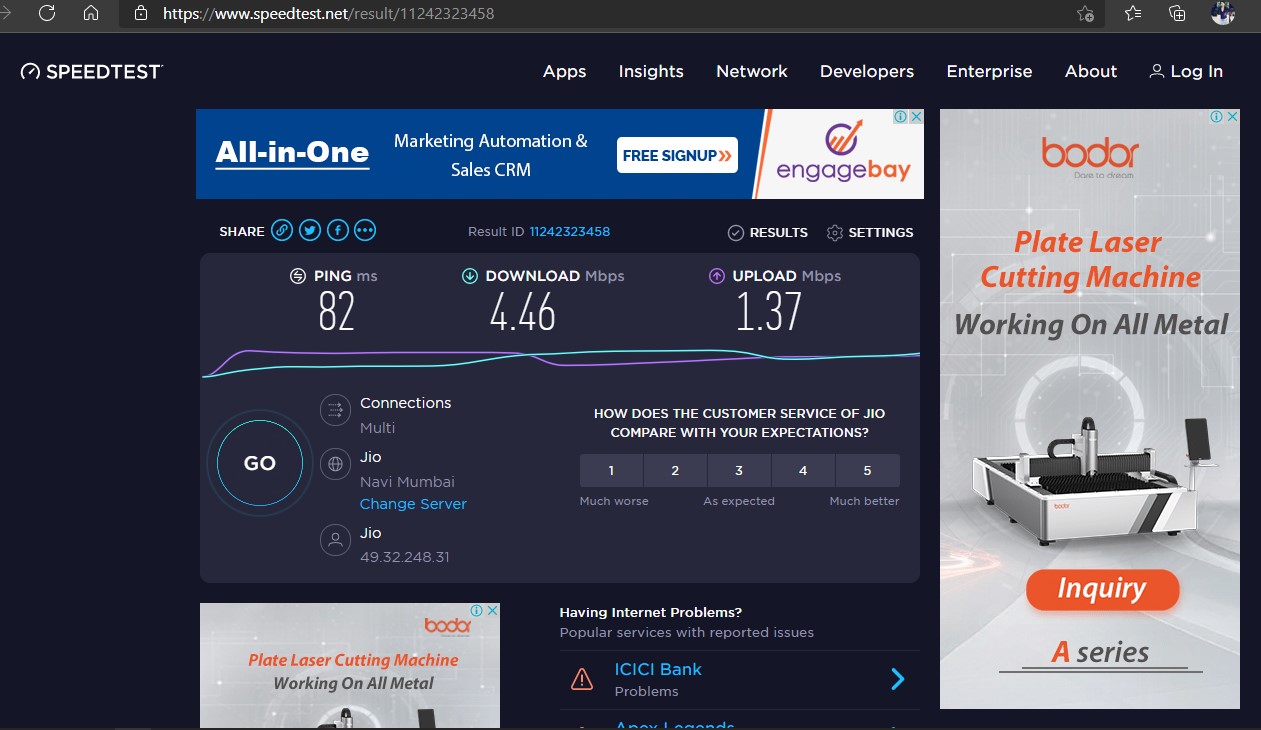Click the ping icon next to PING
Screen dimensions: 1261x730
pyautogui.click(x=298, y=276)
